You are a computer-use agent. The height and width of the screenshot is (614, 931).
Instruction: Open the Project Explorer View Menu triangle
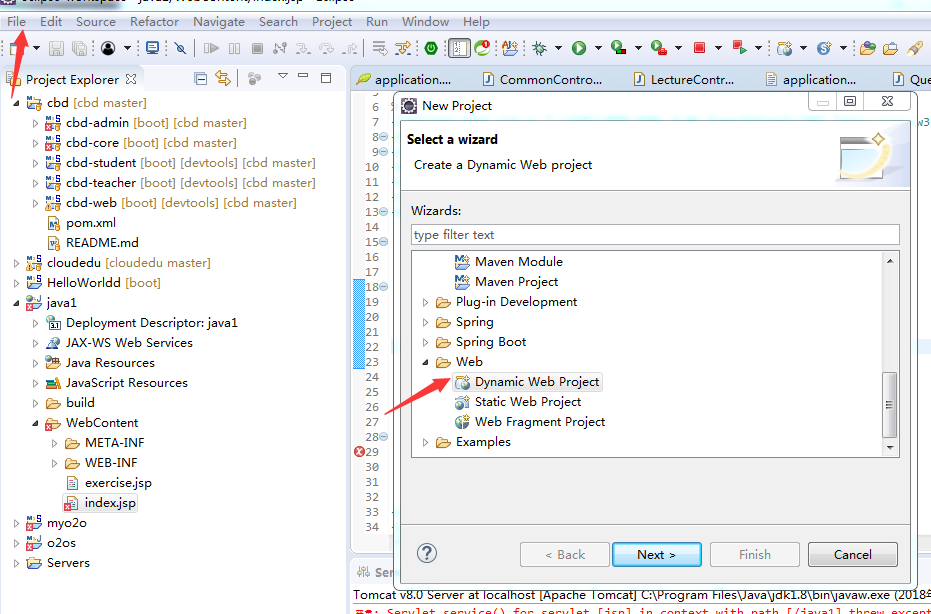(x=283, y=76)
